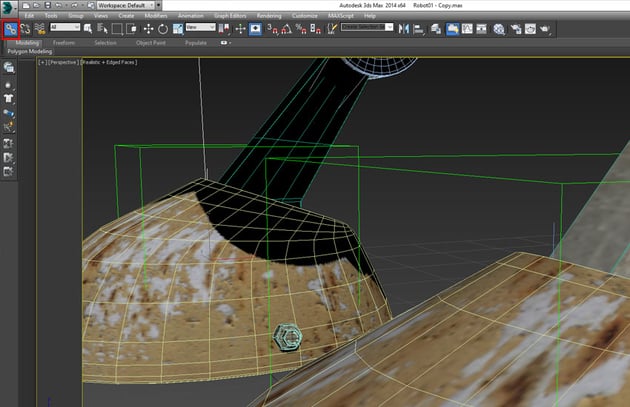Toggle Select and Manipulate mode

239,29
